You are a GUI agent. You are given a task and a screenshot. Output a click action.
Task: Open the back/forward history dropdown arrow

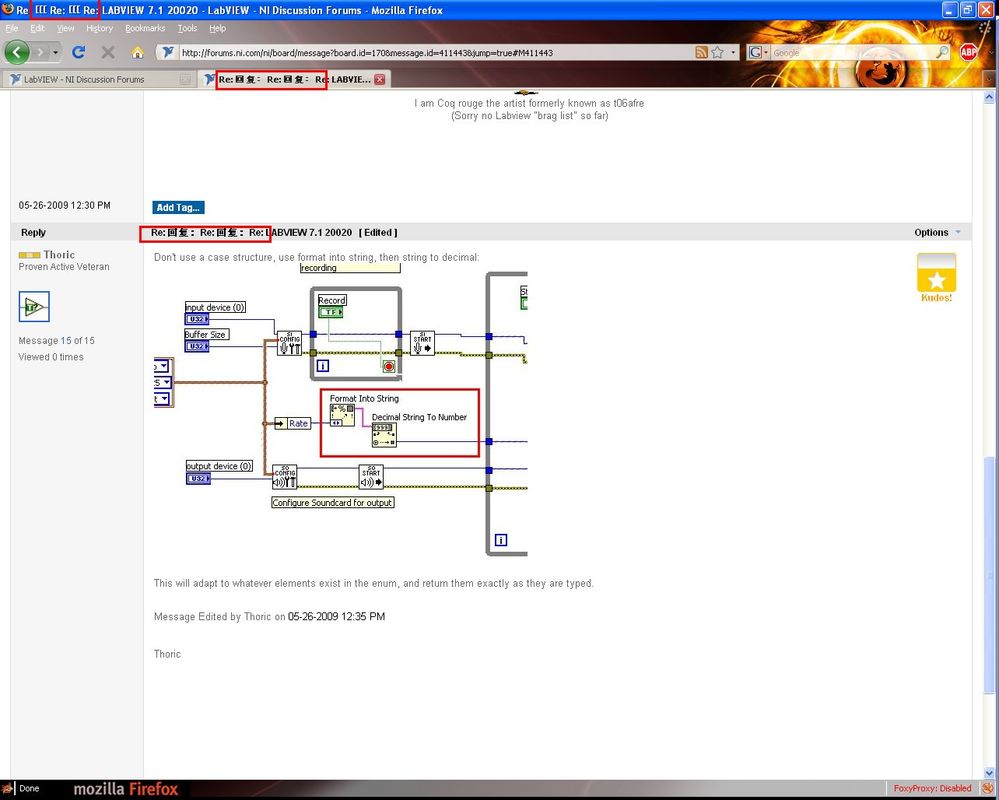(55, 52)
